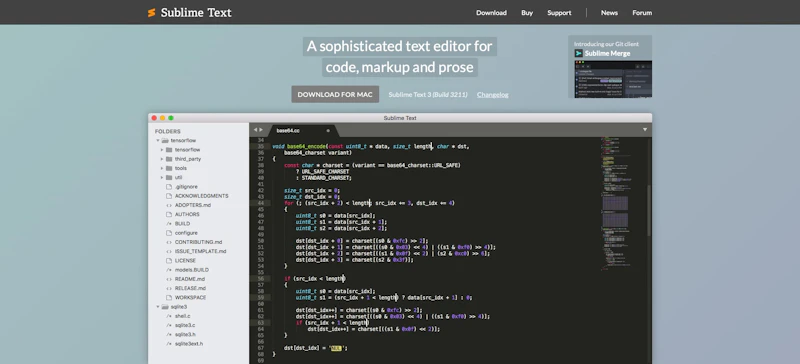Click the sqlite3.c file icon
The width and height of the screenshot is (800, 364).
169,325
